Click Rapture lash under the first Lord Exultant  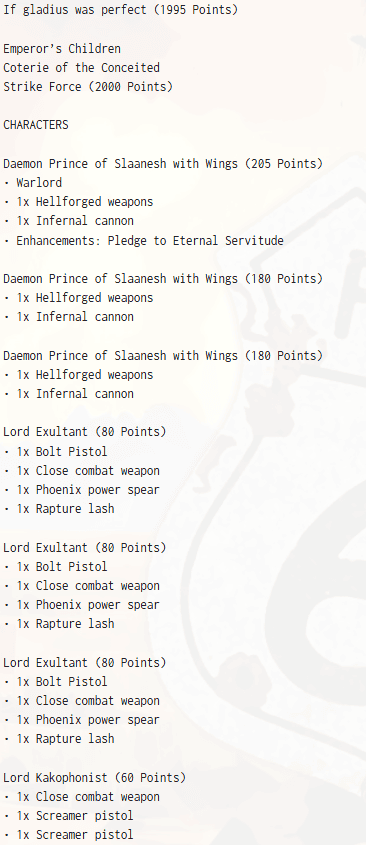[59, 509]
